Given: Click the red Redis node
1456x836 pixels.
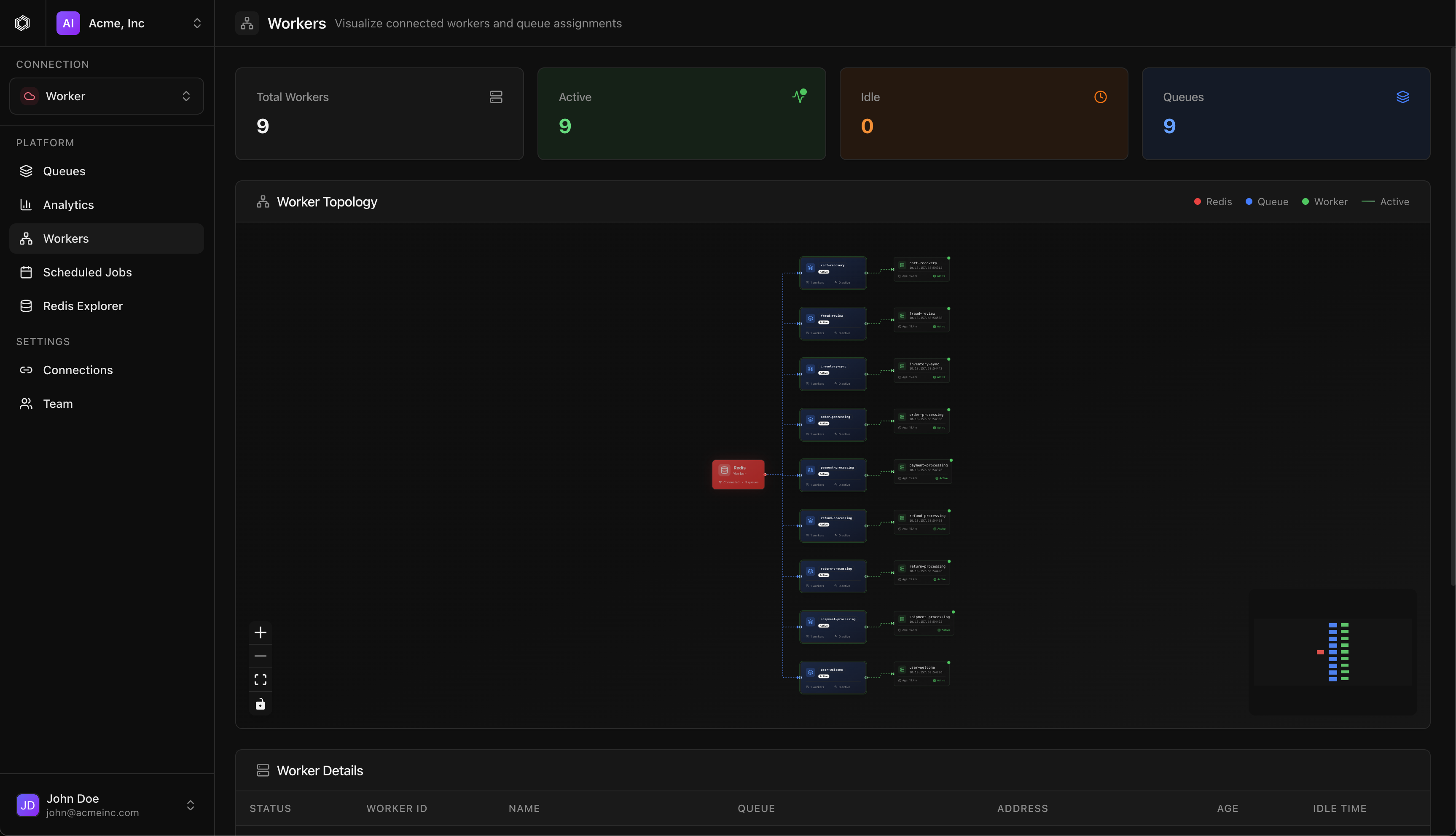Looking at the screenshot, I should (738, 474).
